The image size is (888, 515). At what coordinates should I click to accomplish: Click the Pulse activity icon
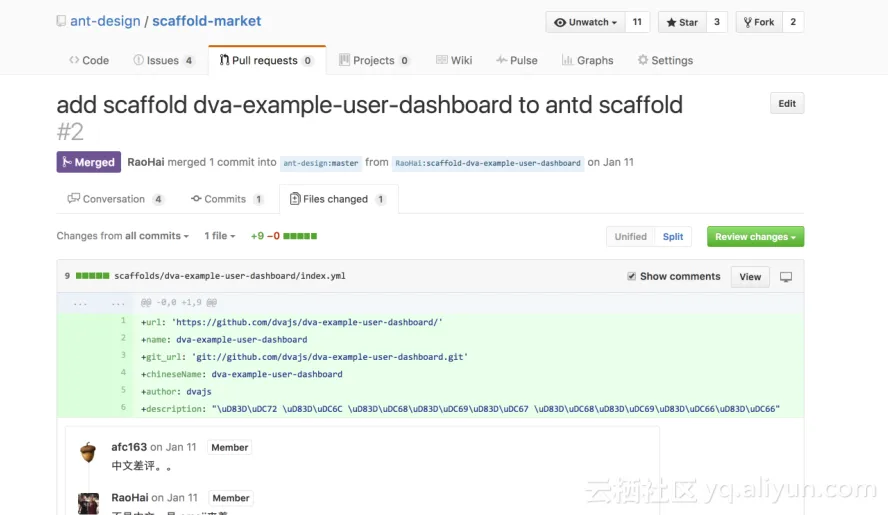501,59
